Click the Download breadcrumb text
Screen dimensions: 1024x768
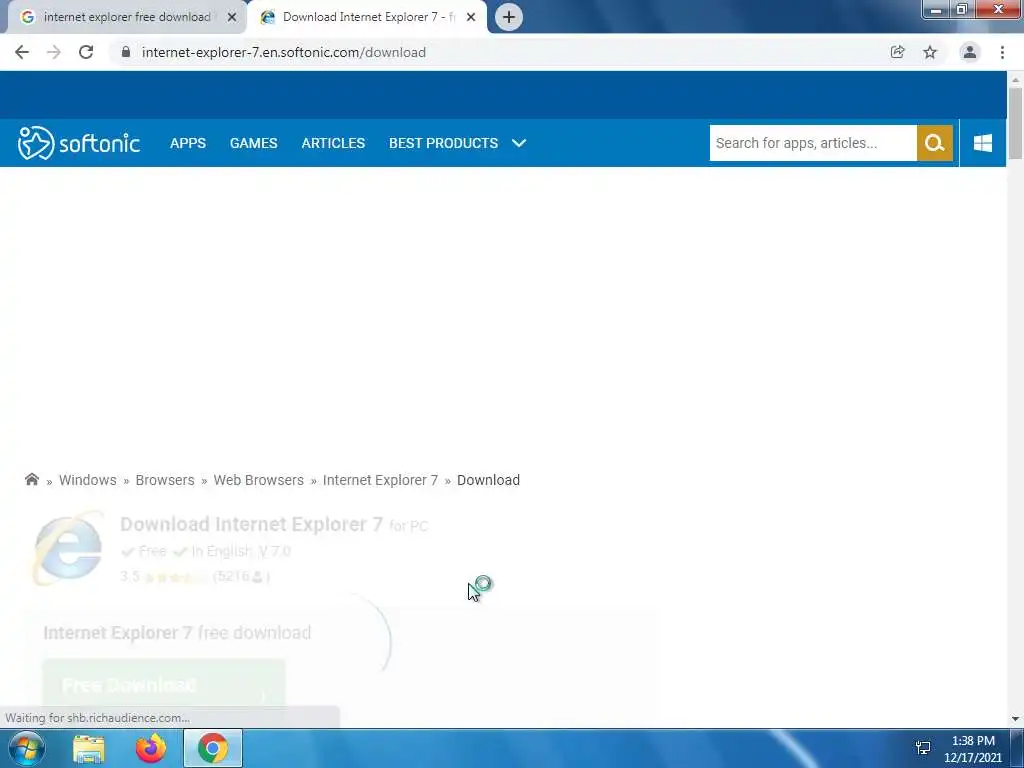click(x=488, y=480)
